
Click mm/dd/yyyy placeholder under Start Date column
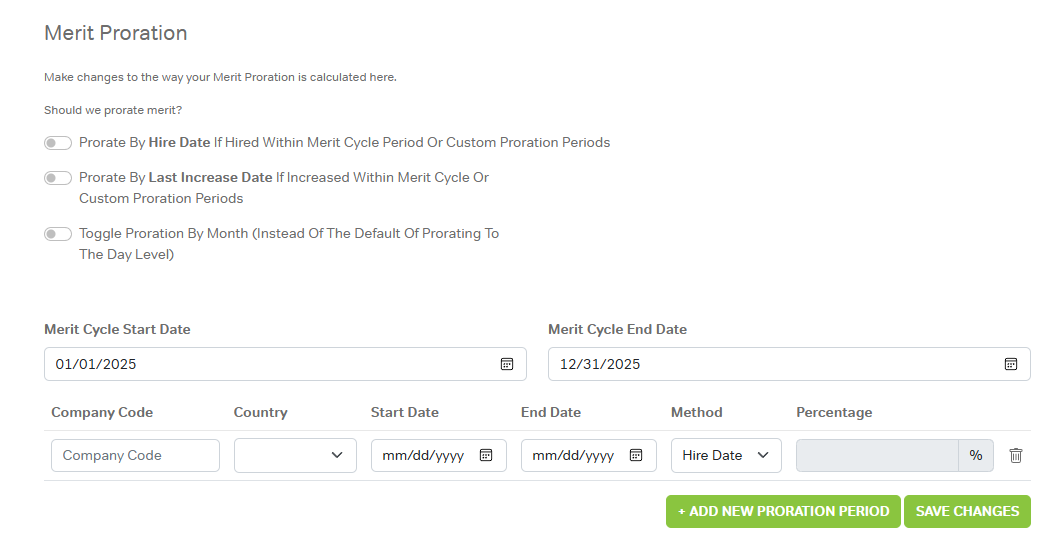pos(423,455)
